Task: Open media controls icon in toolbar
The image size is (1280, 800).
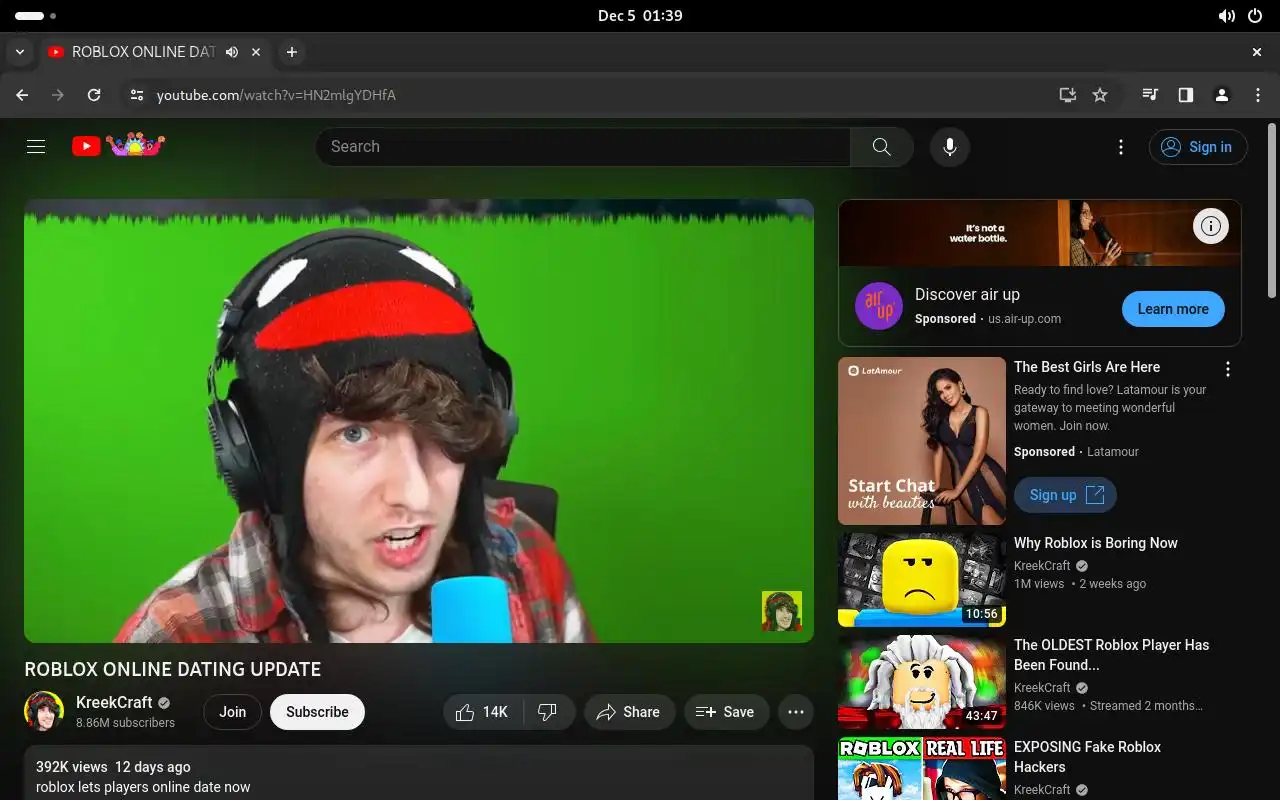Action: (1150, 95)
